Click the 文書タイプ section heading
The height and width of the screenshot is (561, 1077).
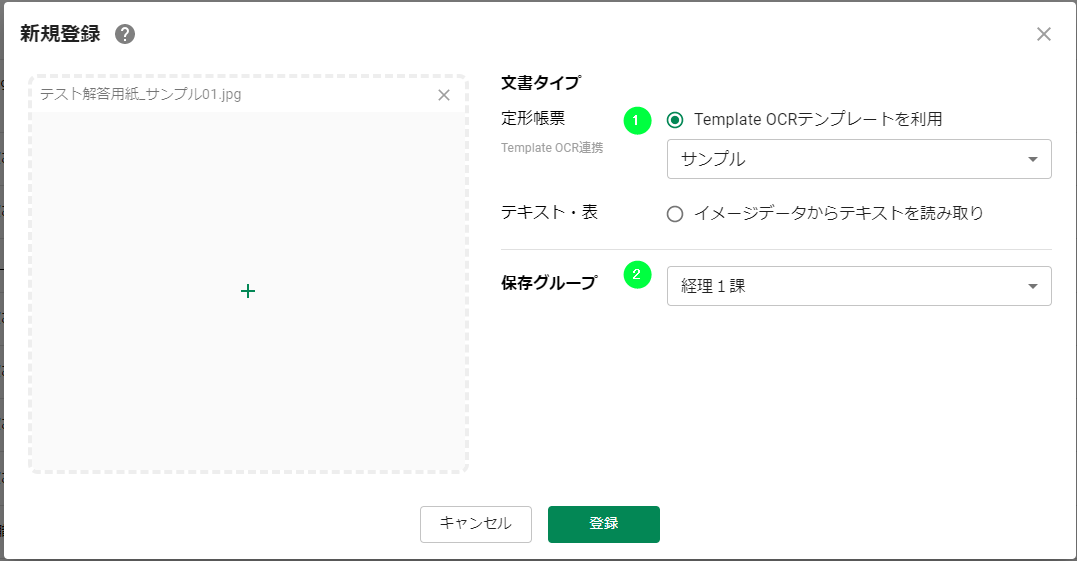pos(540,82)
